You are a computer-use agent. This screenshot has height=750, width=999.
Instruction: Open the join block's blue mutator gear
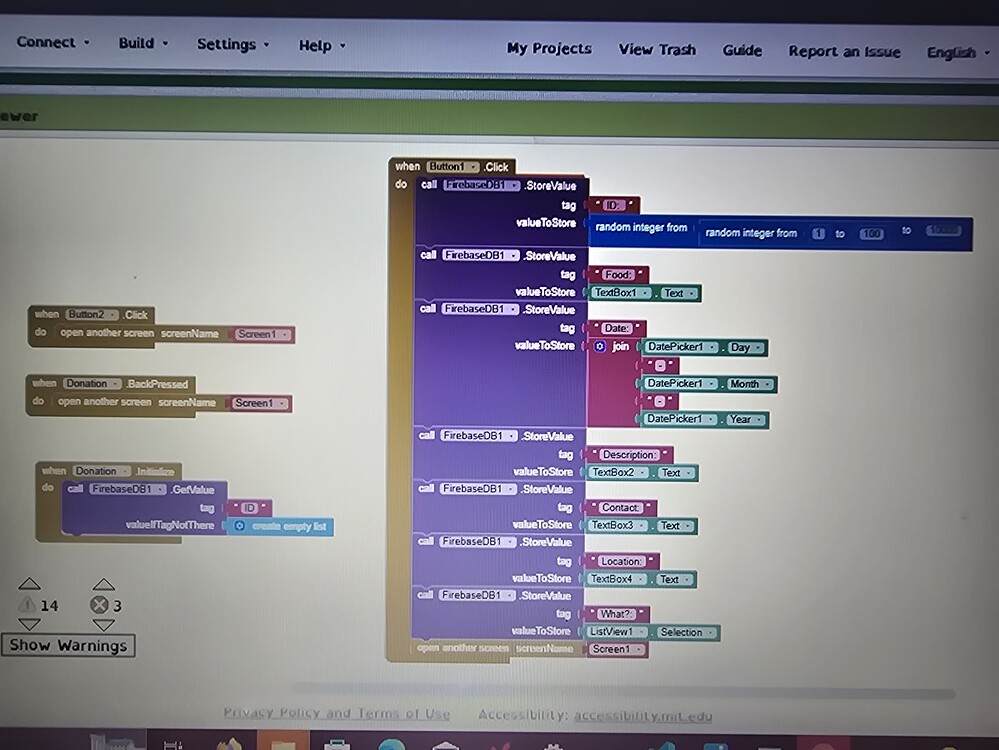[599, 347]
